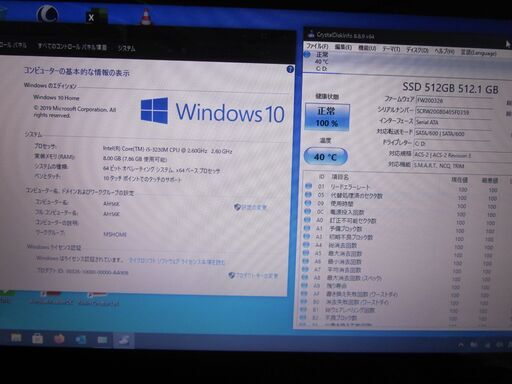Click the 項目名 column header
Viewport: 512px width, 384px height.
pos(340,177)
